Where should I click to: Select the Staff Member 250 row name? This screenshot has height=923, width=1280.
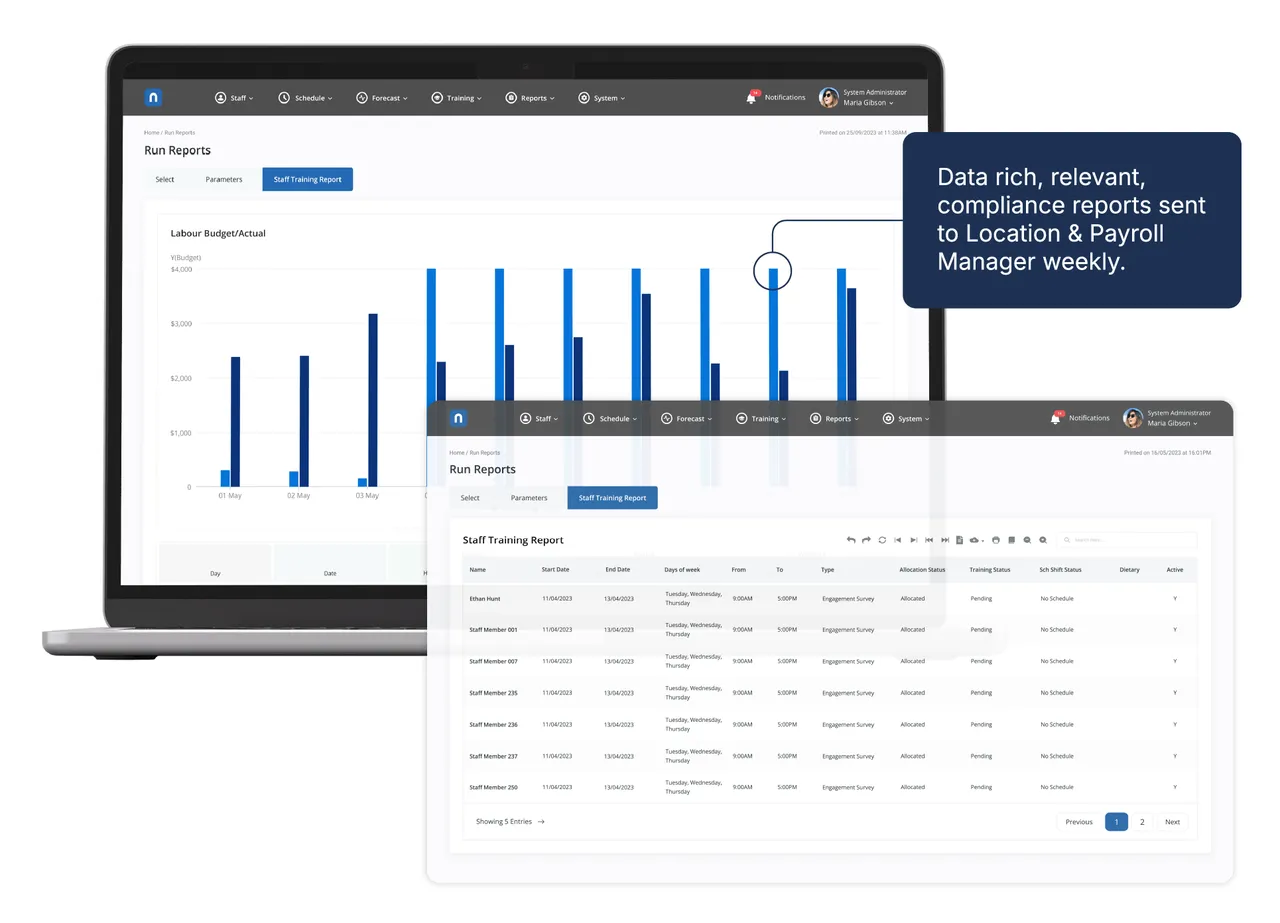point(493,787)
